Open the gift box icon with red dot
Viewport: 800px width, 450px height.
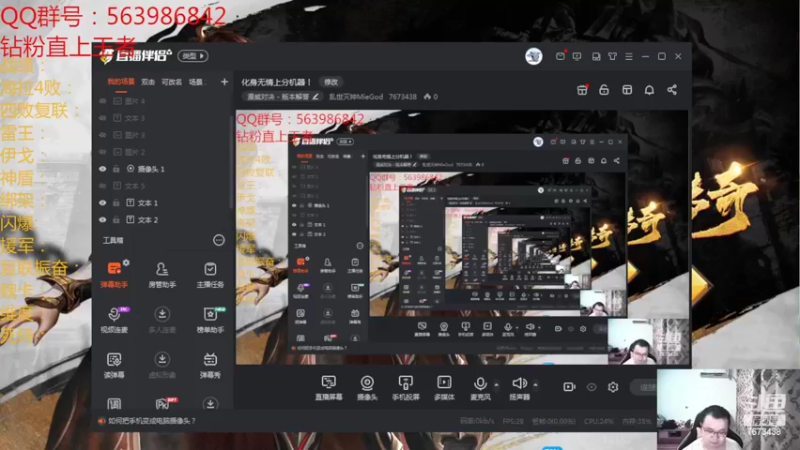(582, 90)
